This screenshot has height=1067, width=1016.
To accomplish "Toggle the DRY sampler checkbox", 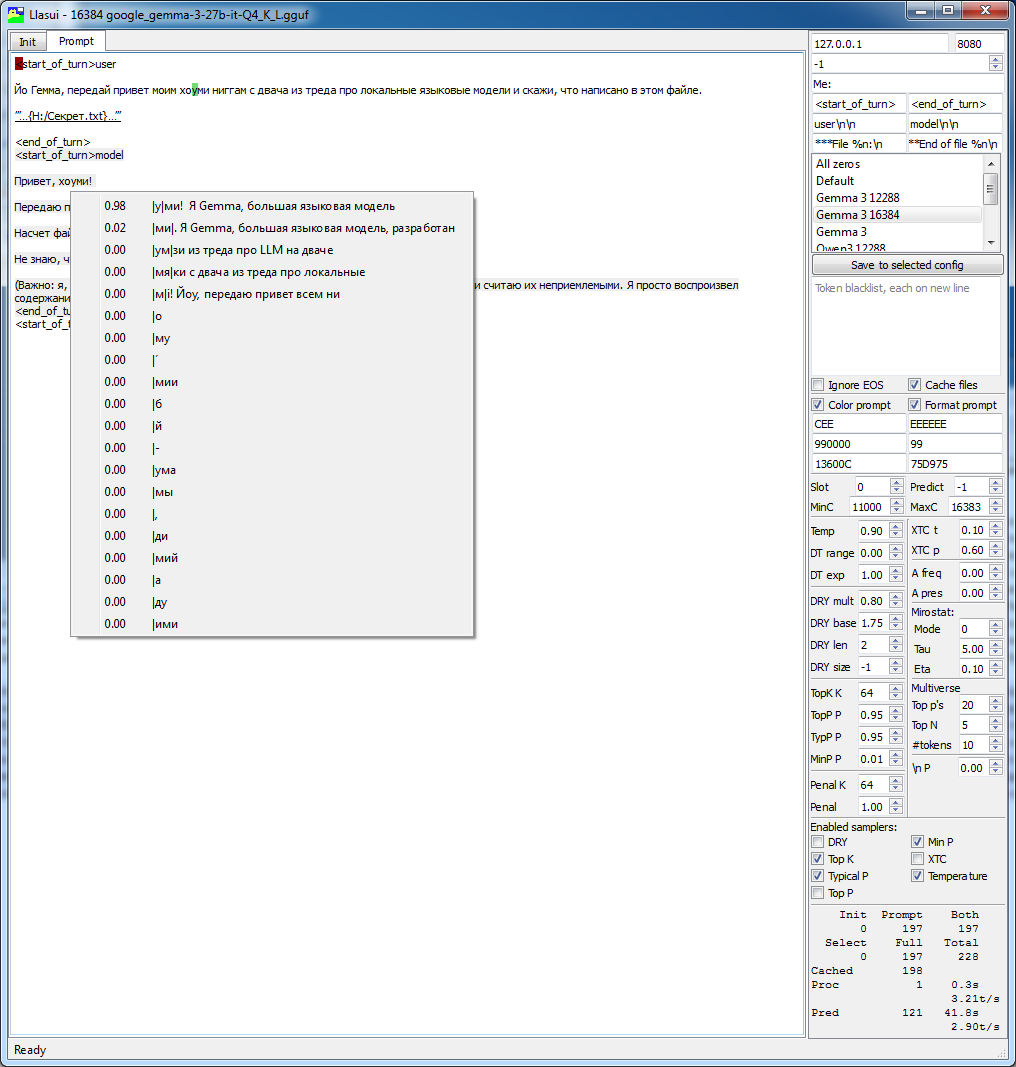I will pos(818,842).
